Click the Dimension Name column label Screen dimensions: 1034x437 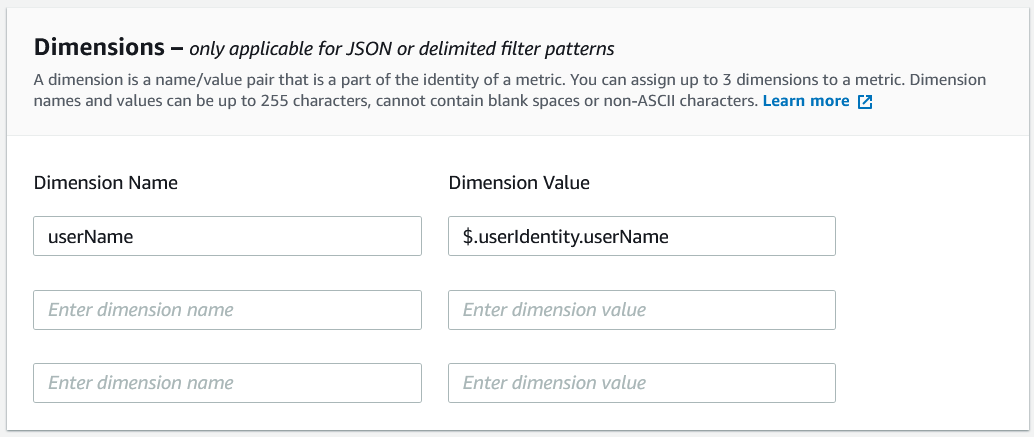[106, 182]
